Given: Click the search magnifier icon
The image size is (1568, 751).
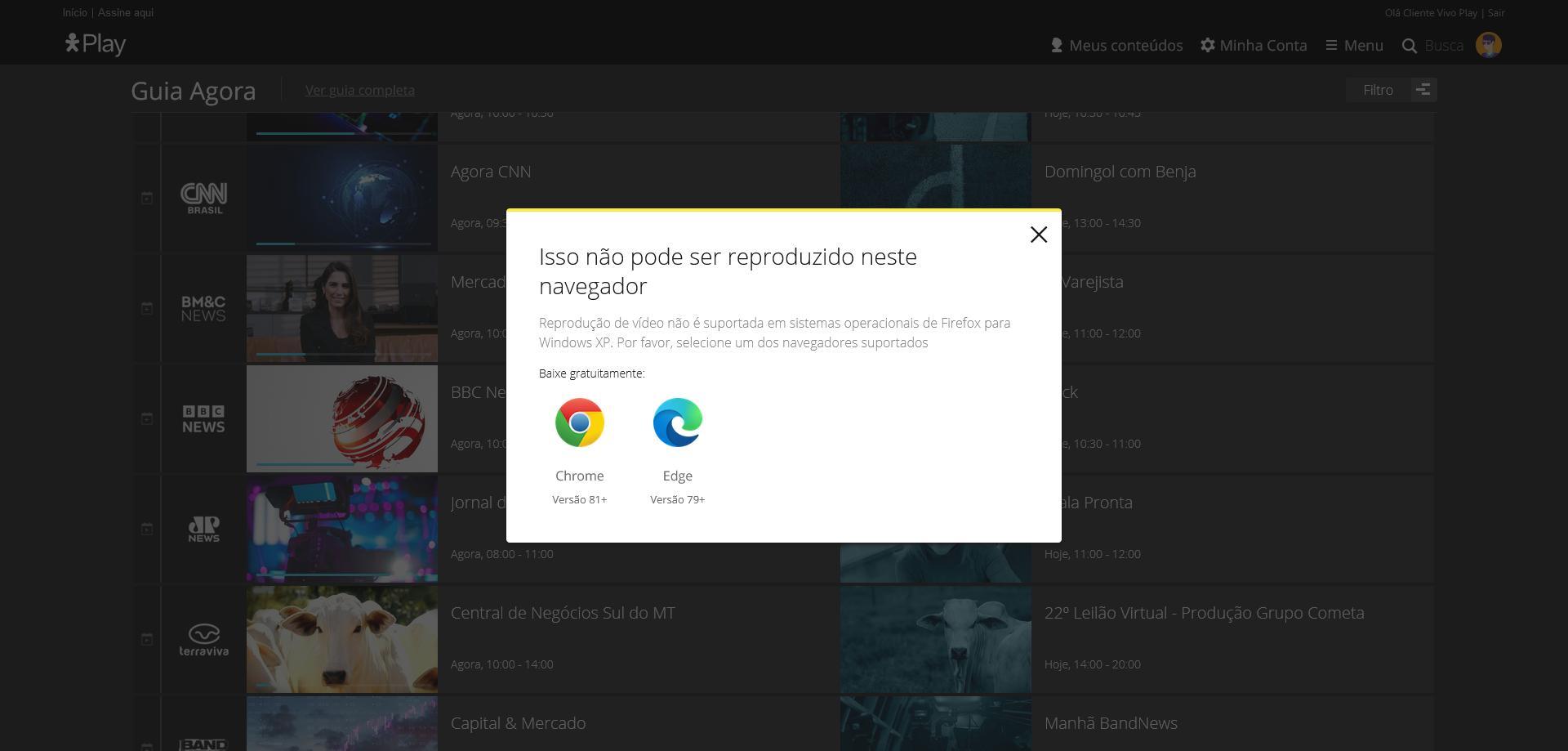Looking at the screenshot, I should (1410, 46).
